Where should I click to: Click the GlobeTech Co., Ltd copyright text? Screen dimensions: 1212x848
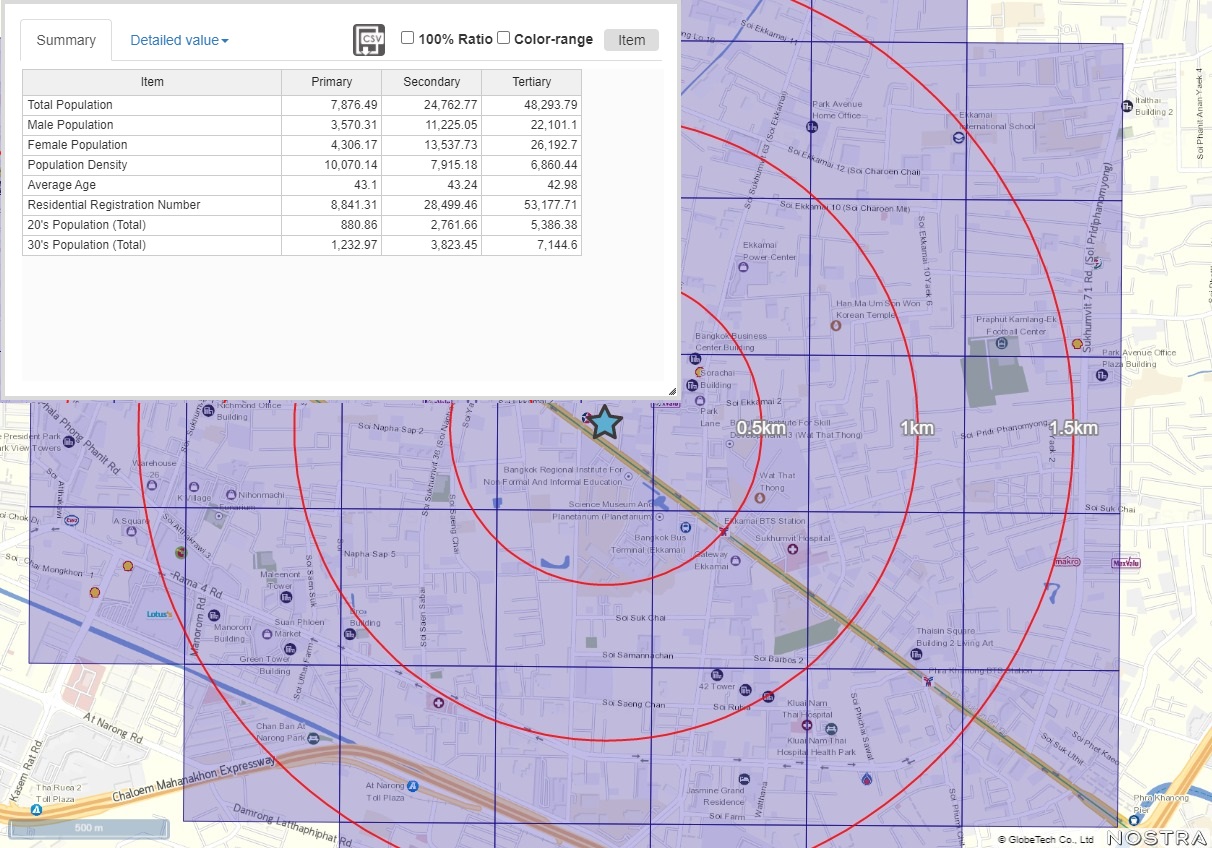[x=1045, y=839]
